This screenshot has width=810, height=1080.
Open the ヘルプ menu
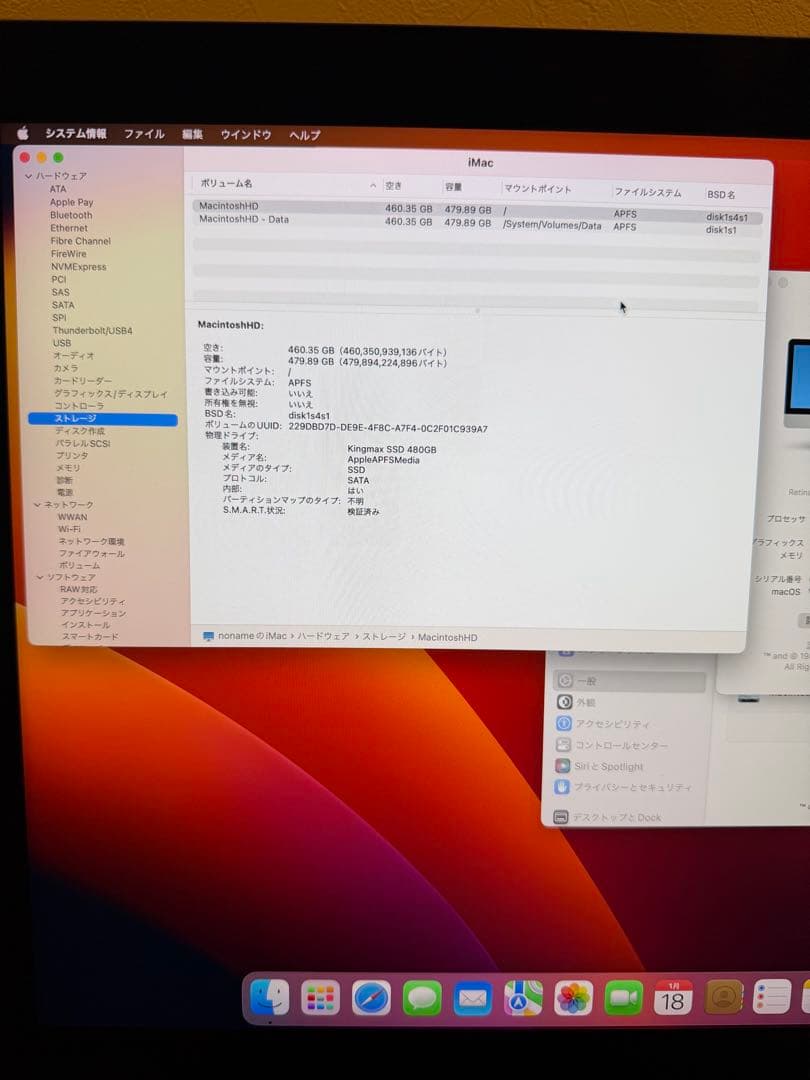click(x=303, y=134)
